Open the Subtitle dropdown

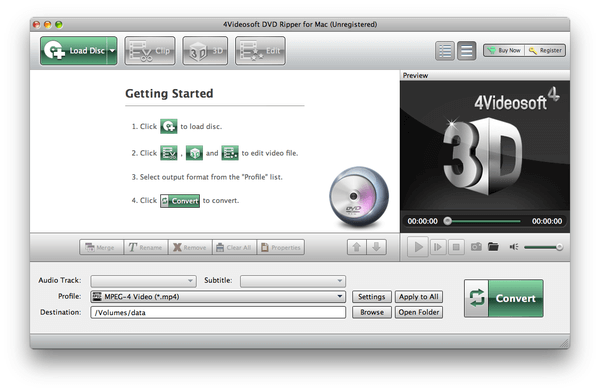pyautogui.click(x=293, y=281)
